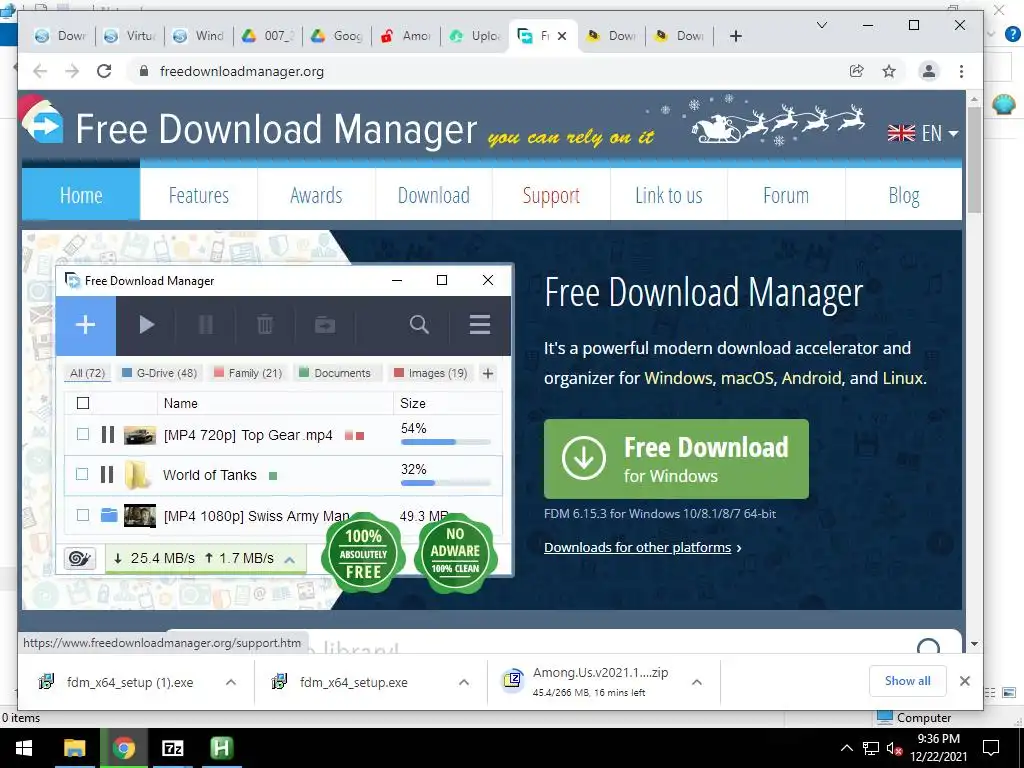Expand options for fdm_x64_setup (1).exe download
The height and width of the screenshot is (768, 1024).
click(231, 682)
